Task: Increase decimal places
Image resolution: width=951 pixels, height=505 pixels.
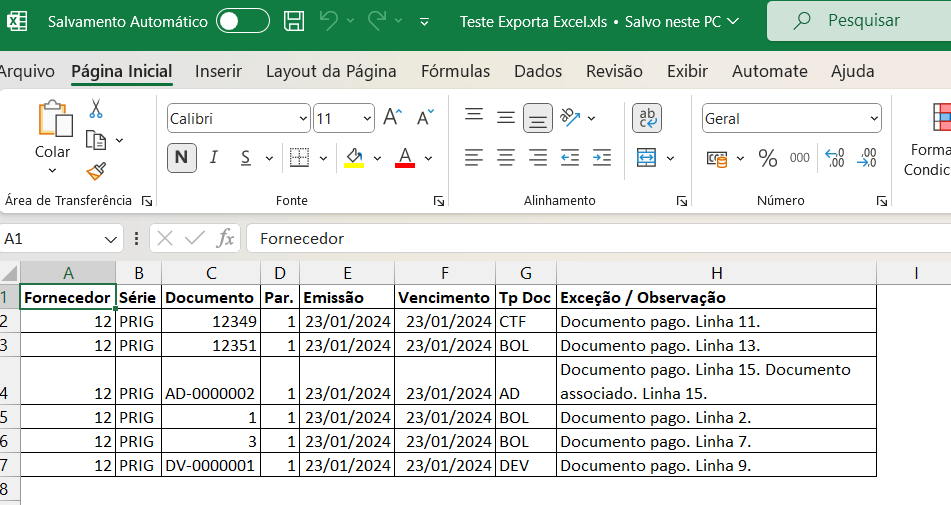Action: pyautogui.click(x=835, y=158)
